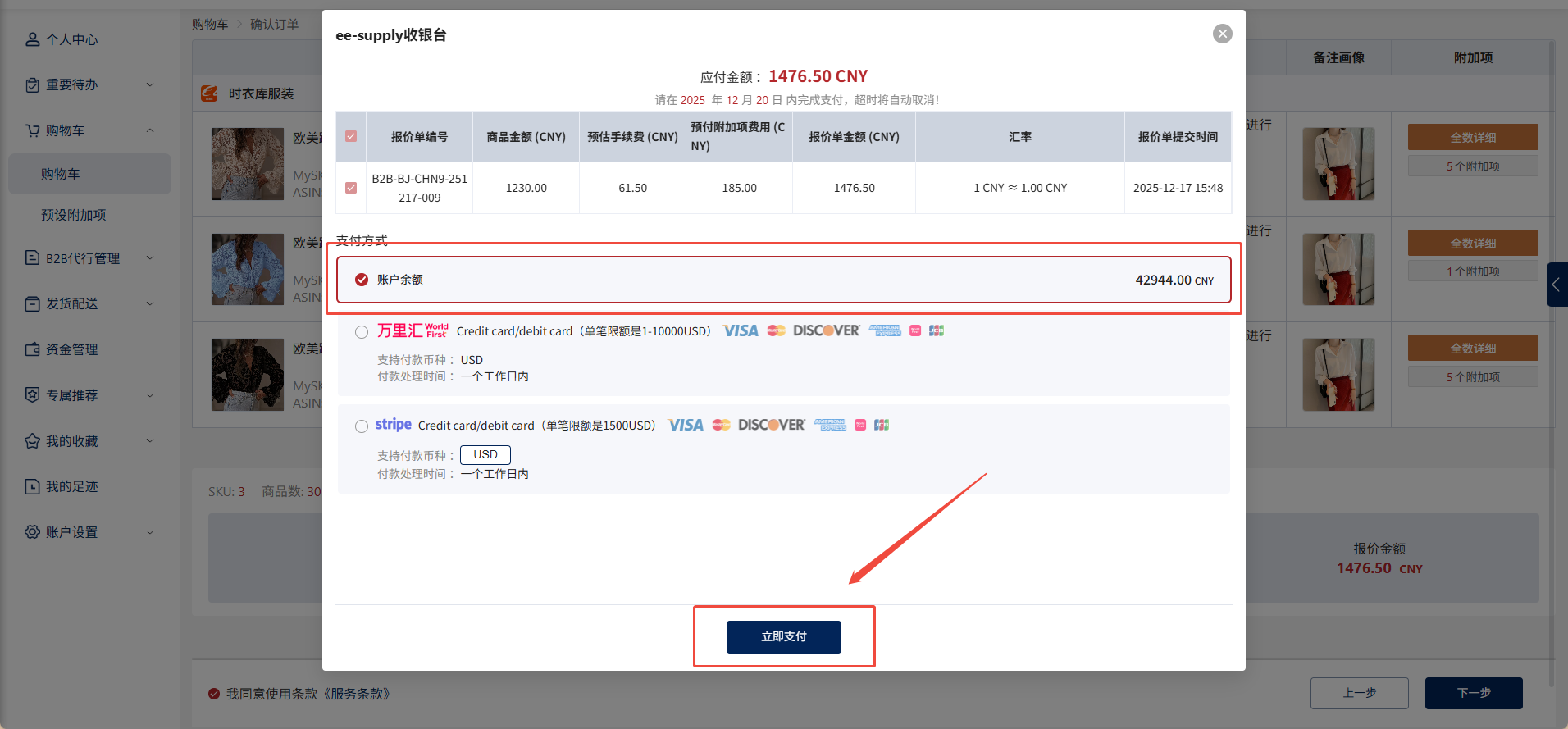Click the B2B代行管理 document icon
The height and width of the screenshot is (729, 1568).
tap(33, 258)
